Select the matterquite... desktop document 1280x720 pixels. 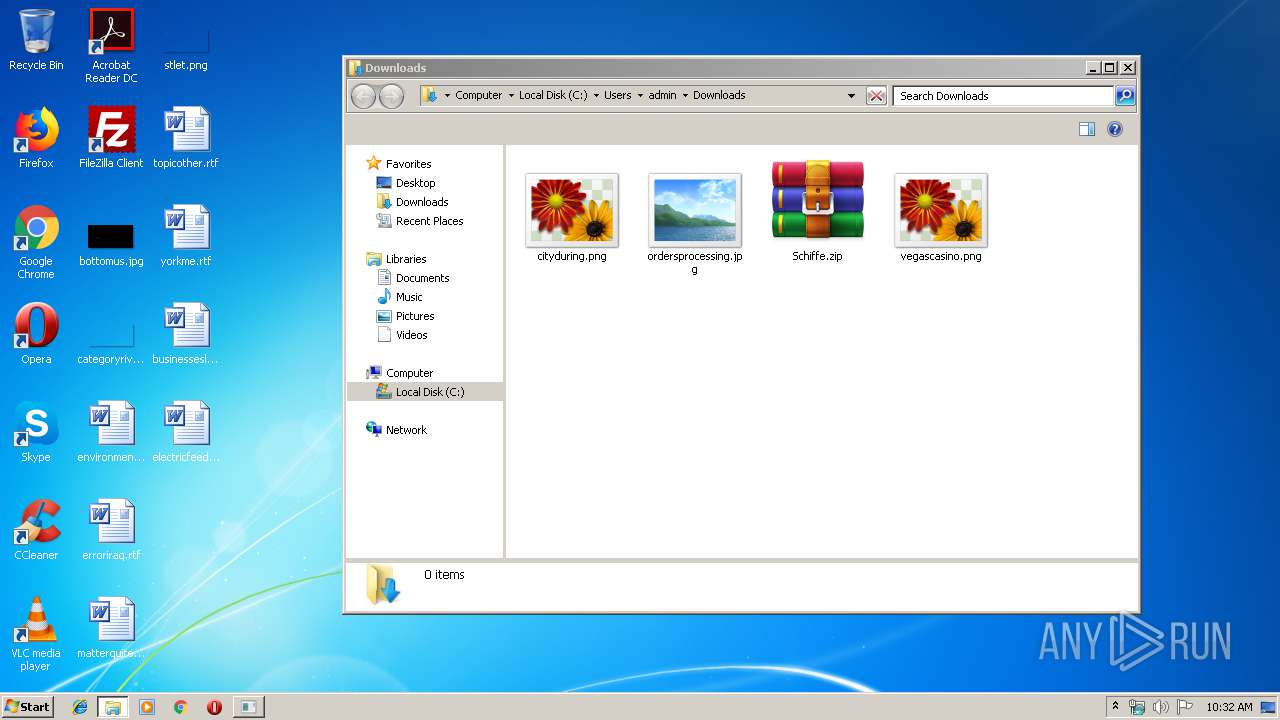111,629
